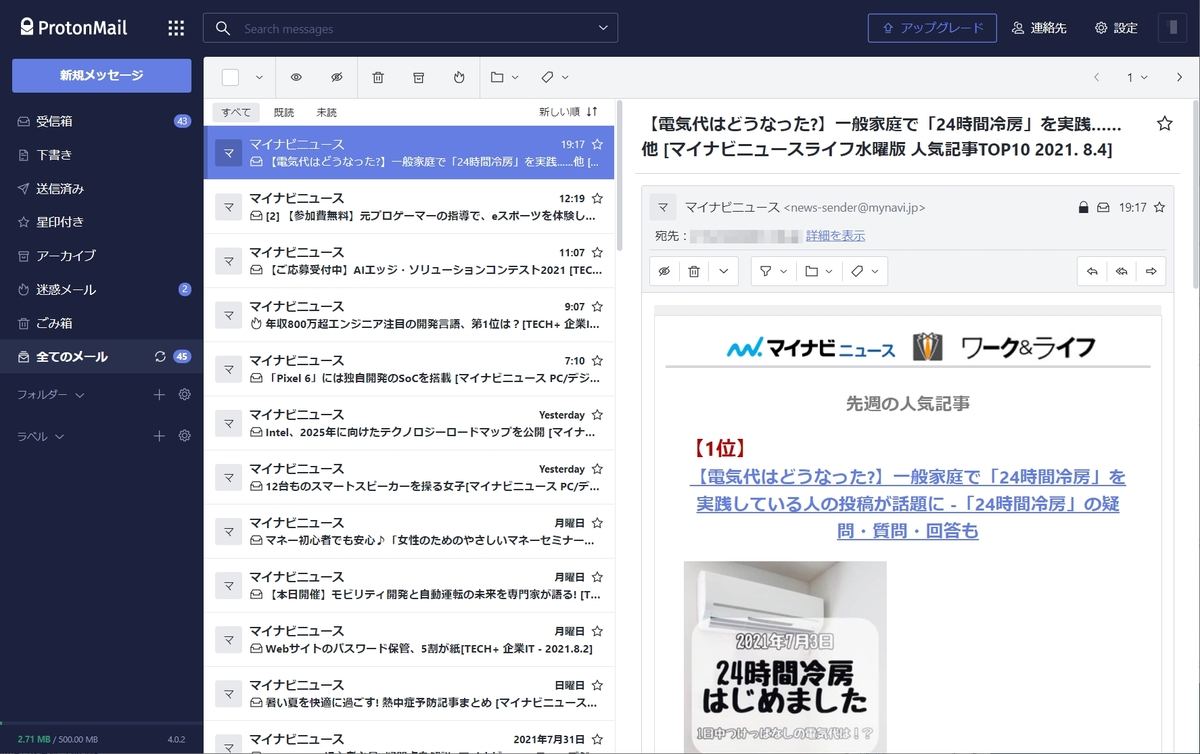Image resolution: width=1200 pixels, height=754 pixels.
Task: Open move-to-folder dropdown in list toolbar
Action: click(504, 77)
